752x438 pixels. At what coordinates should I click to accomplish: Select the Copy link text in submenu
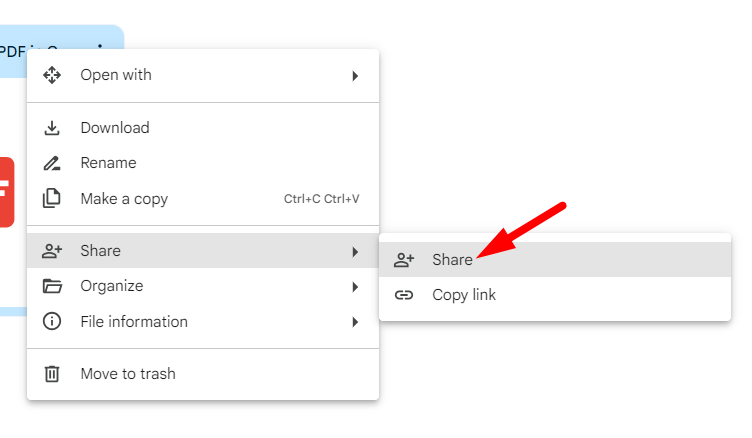[x=464, y=295]
